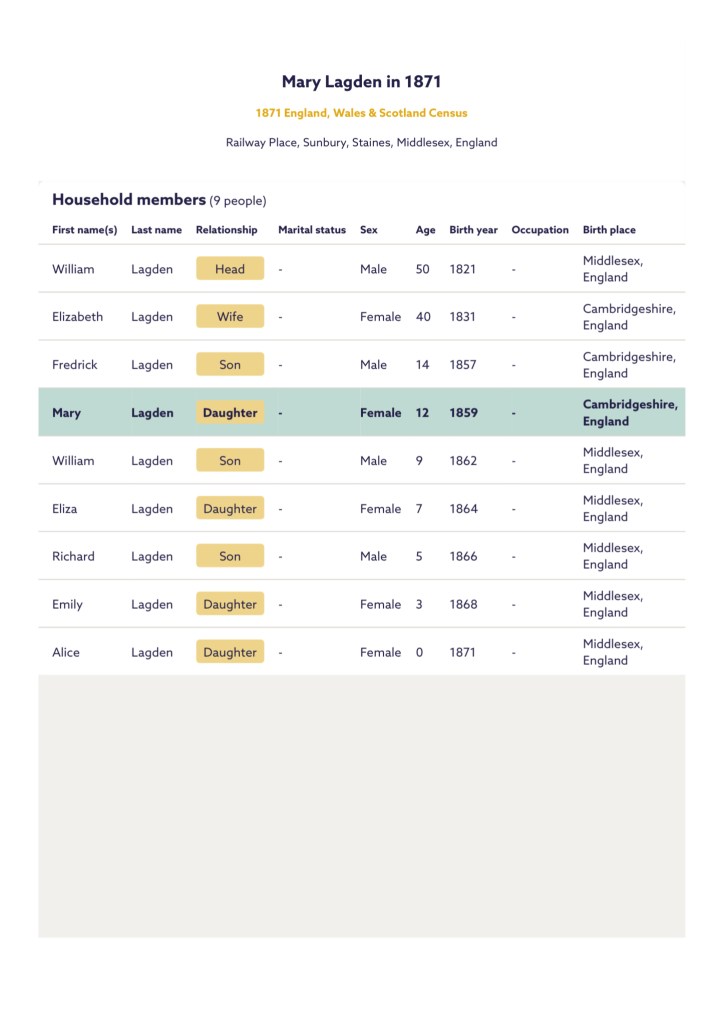
Task: Open the 1871 England, Wales & Scotland Census link
Action: pos(361,113)
